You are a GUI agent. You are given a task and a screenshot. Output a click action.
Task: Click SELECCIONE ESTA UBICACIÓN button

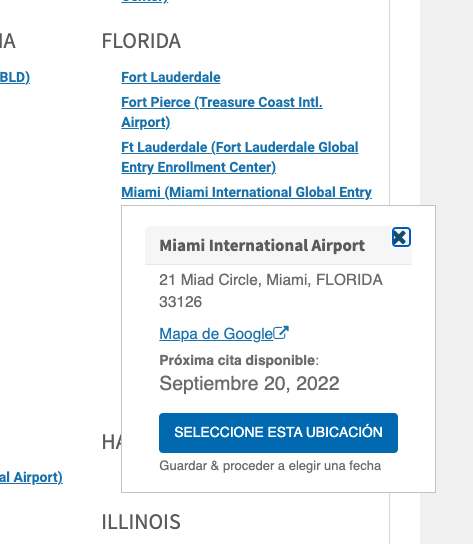(278, 433)
